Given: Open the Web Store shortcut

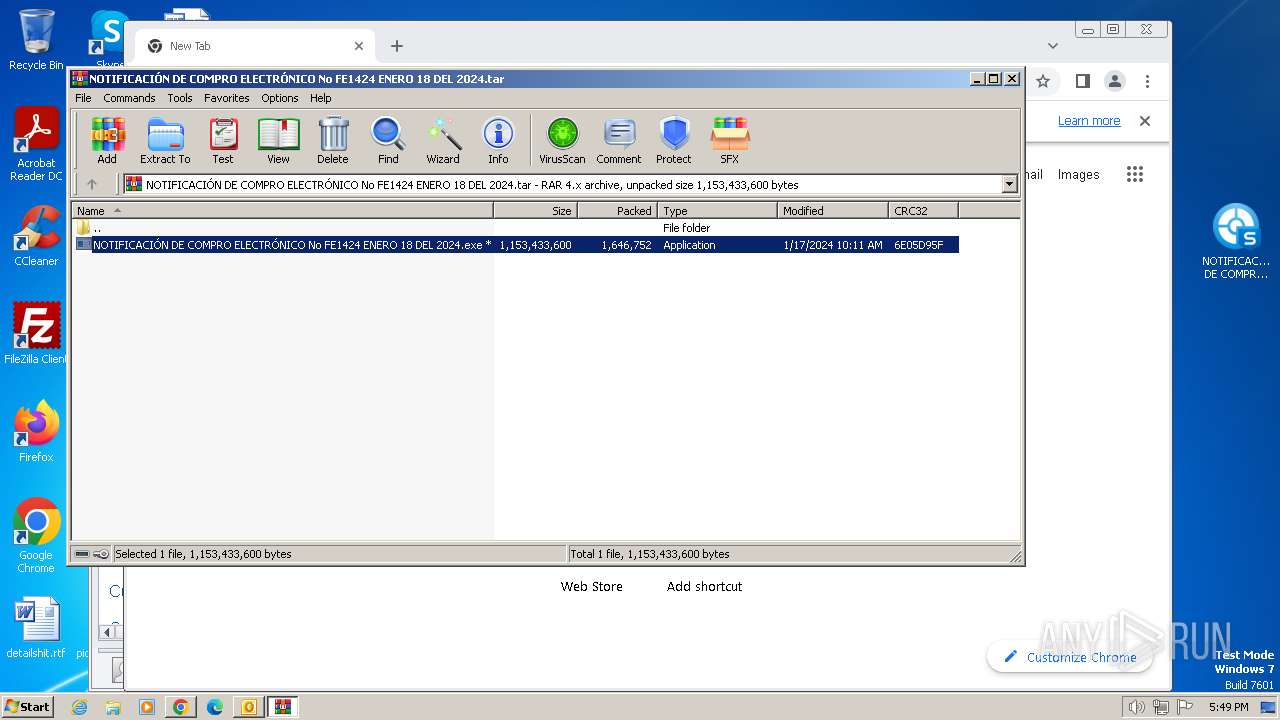Looking at the screenshot, I should click(591, 587).
